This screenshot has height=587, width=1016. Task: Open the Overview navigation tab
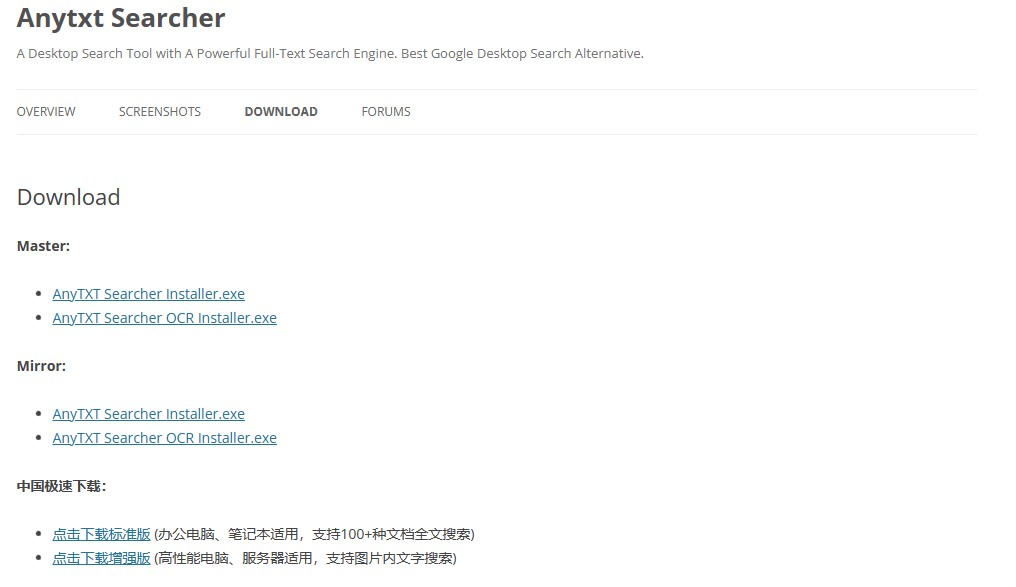click(46, 112)
